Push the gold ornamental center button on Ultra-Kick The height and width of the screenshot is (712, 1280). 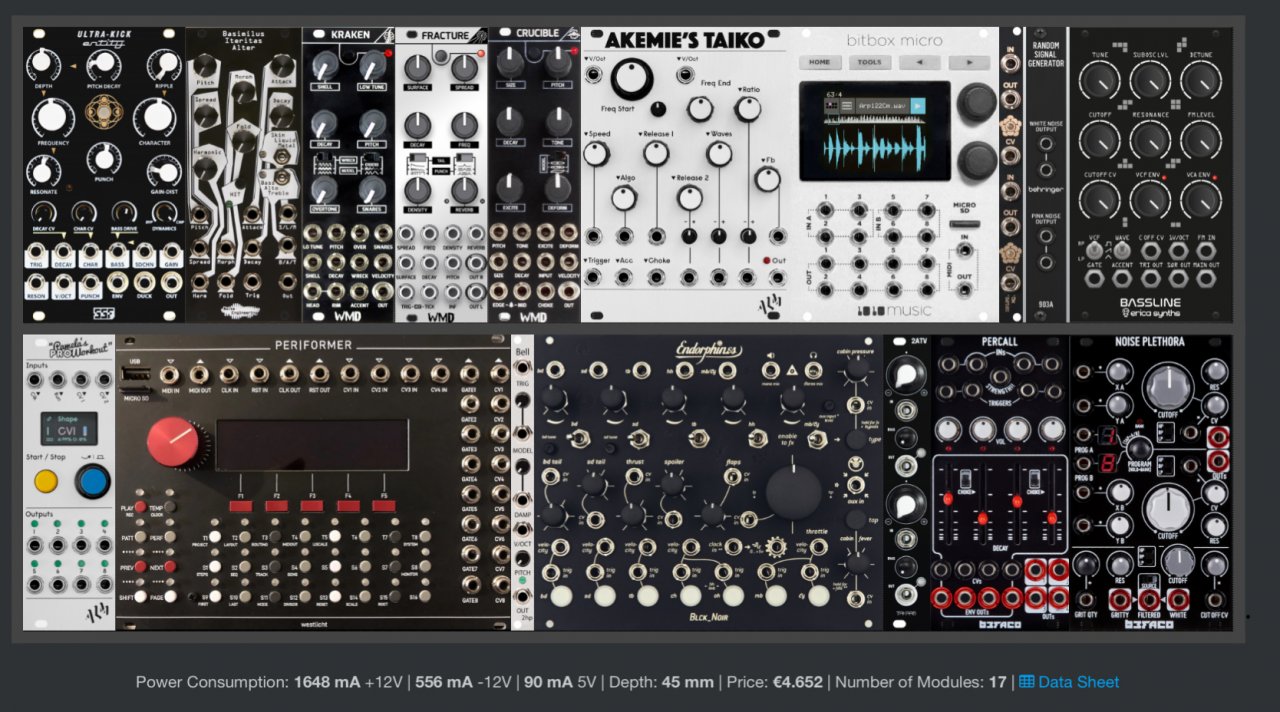[x=104, y=110]
